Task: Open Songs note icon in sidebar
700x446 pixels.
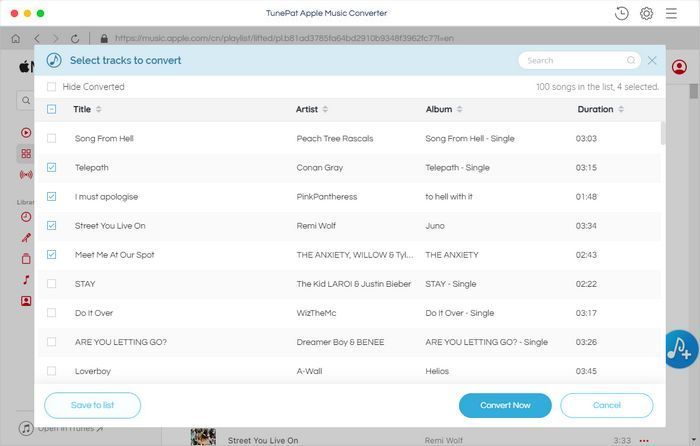Action: coord(26,280)
